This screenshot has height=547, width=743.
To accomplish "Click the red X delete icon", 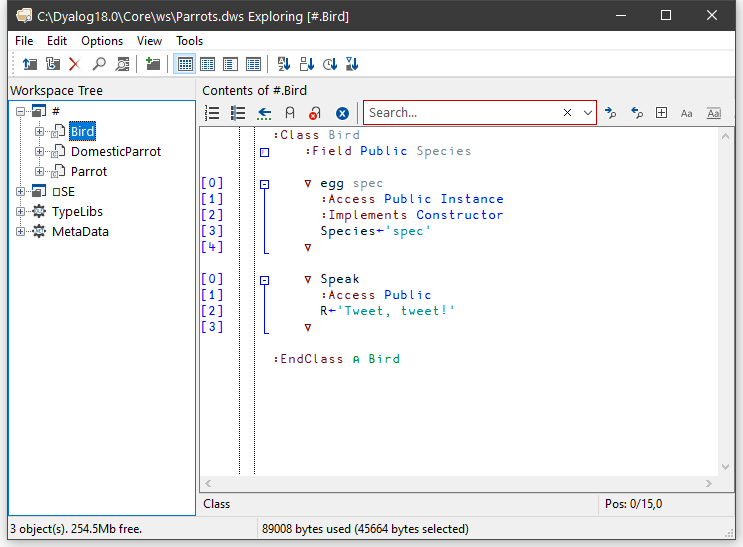I will tap(74, 64).
